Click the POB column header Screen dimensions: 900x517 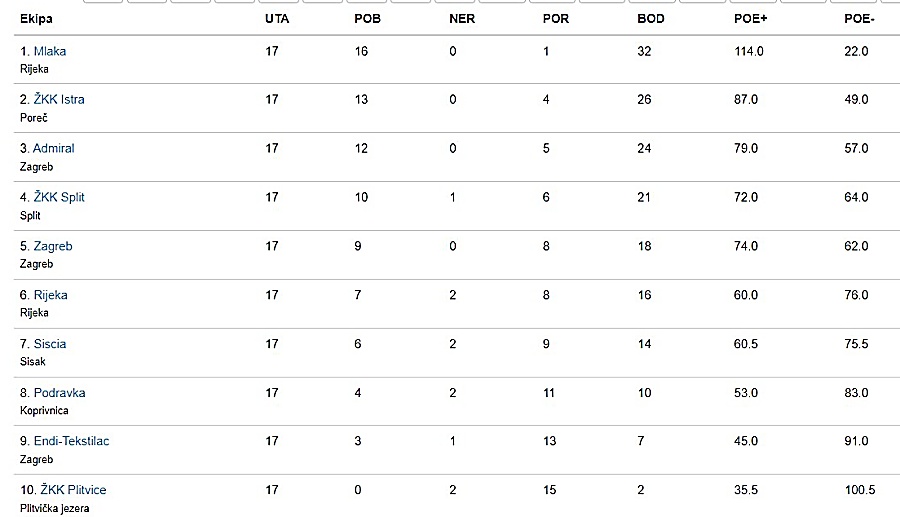click(x=367, y=19)
